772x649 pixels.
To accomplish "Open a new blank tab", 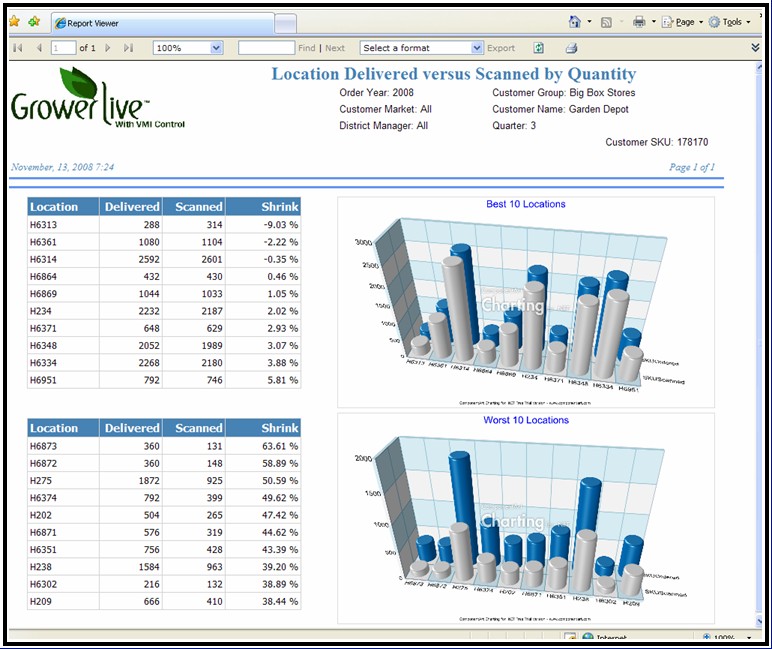I will [x=285, y=22].
